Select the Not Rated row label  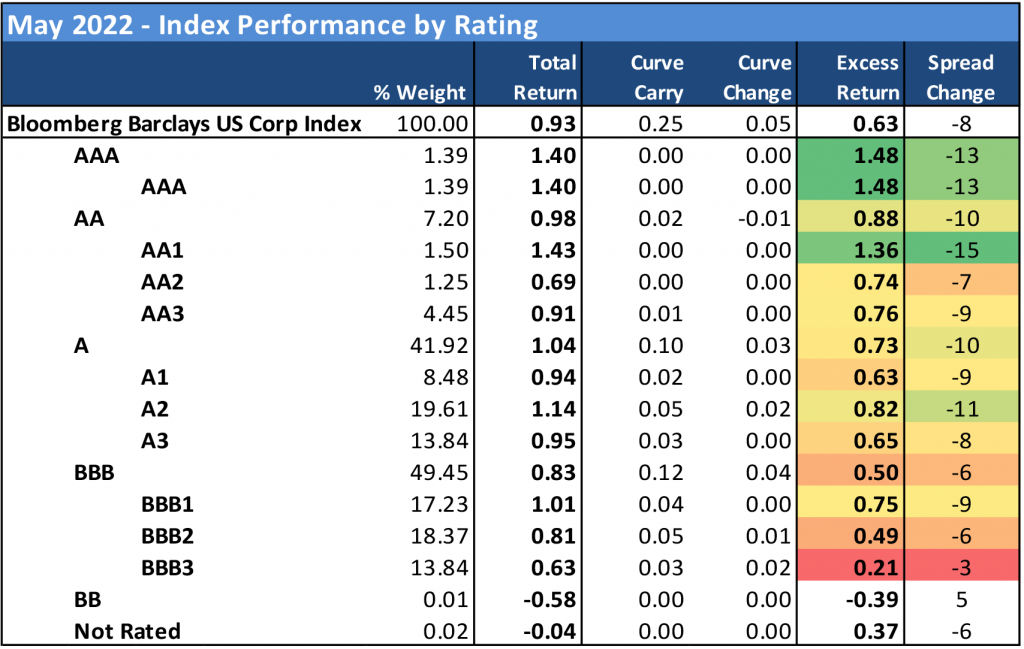[x=127, y=631]
